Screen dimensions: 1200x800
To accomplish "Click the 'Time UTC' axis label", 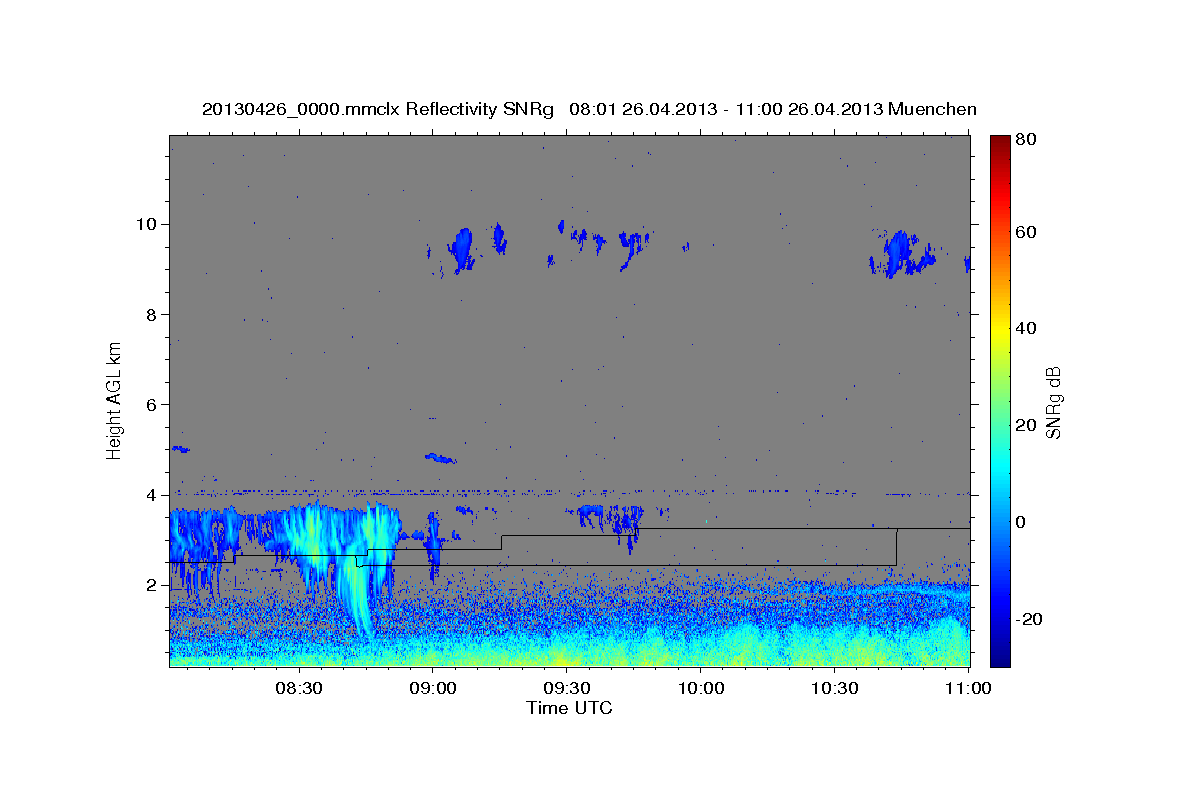I will 569,708.
